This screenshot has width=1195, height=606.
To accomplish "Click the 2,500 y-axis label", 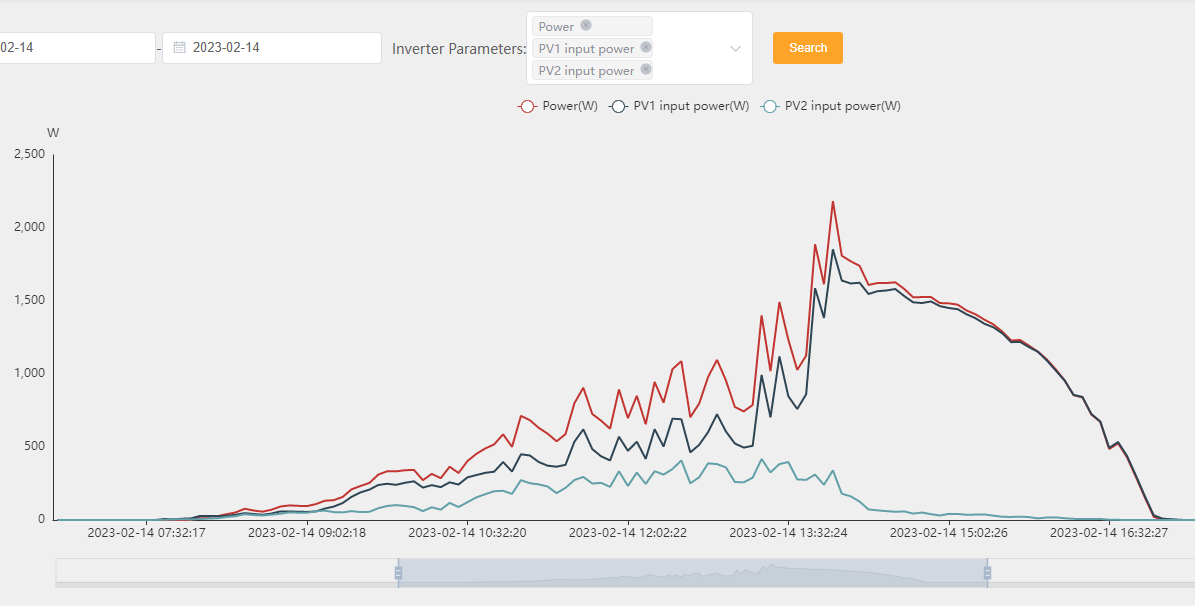I will coord(30,154).
